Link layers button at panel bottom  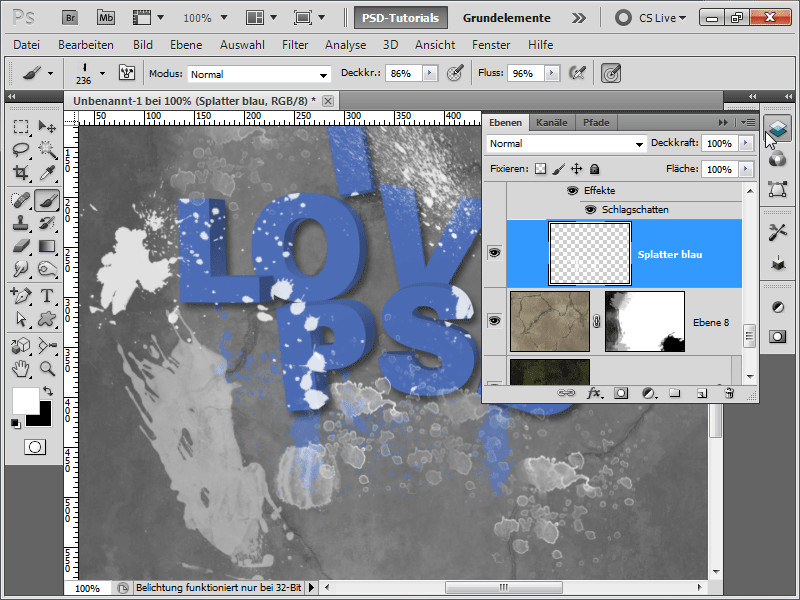tap(566, 393)
